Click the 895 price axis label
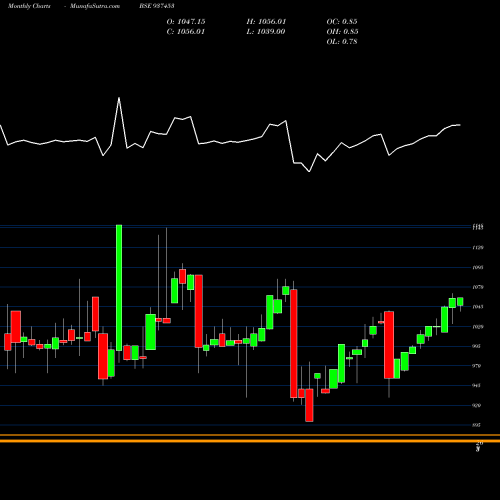The width and height of the screenshot is (500, 500). tap(477, 425)
